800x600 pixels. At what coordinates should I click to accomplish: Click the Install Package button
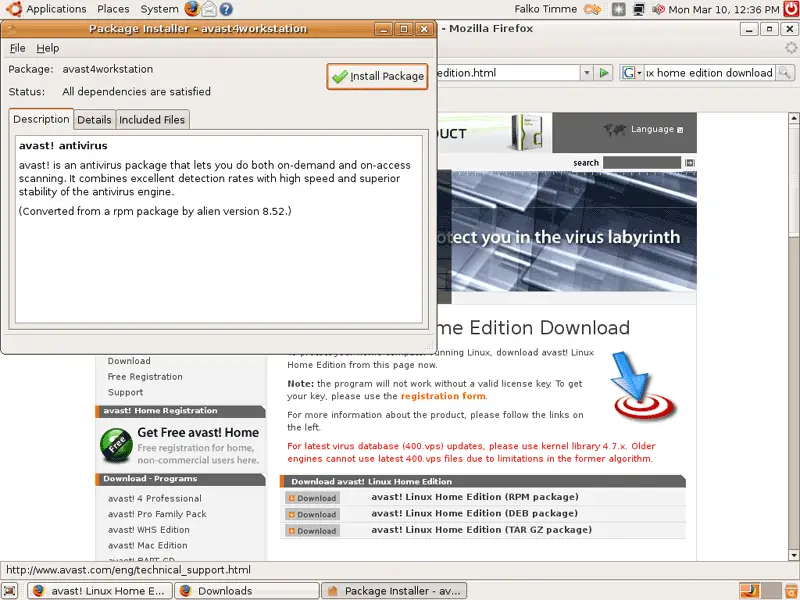377,76
